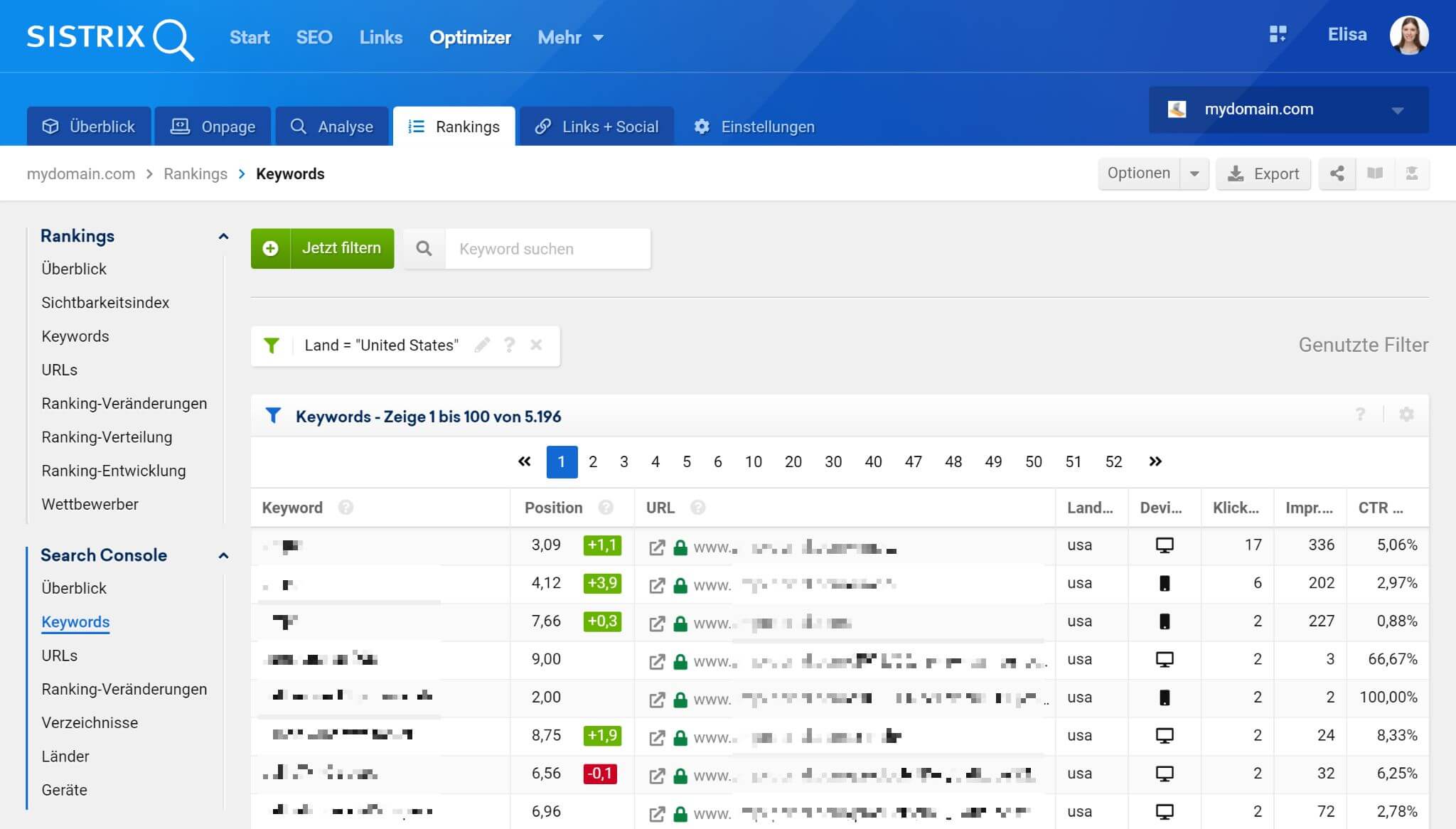Click the help icon beside Position column

click(x=606, y=508)
